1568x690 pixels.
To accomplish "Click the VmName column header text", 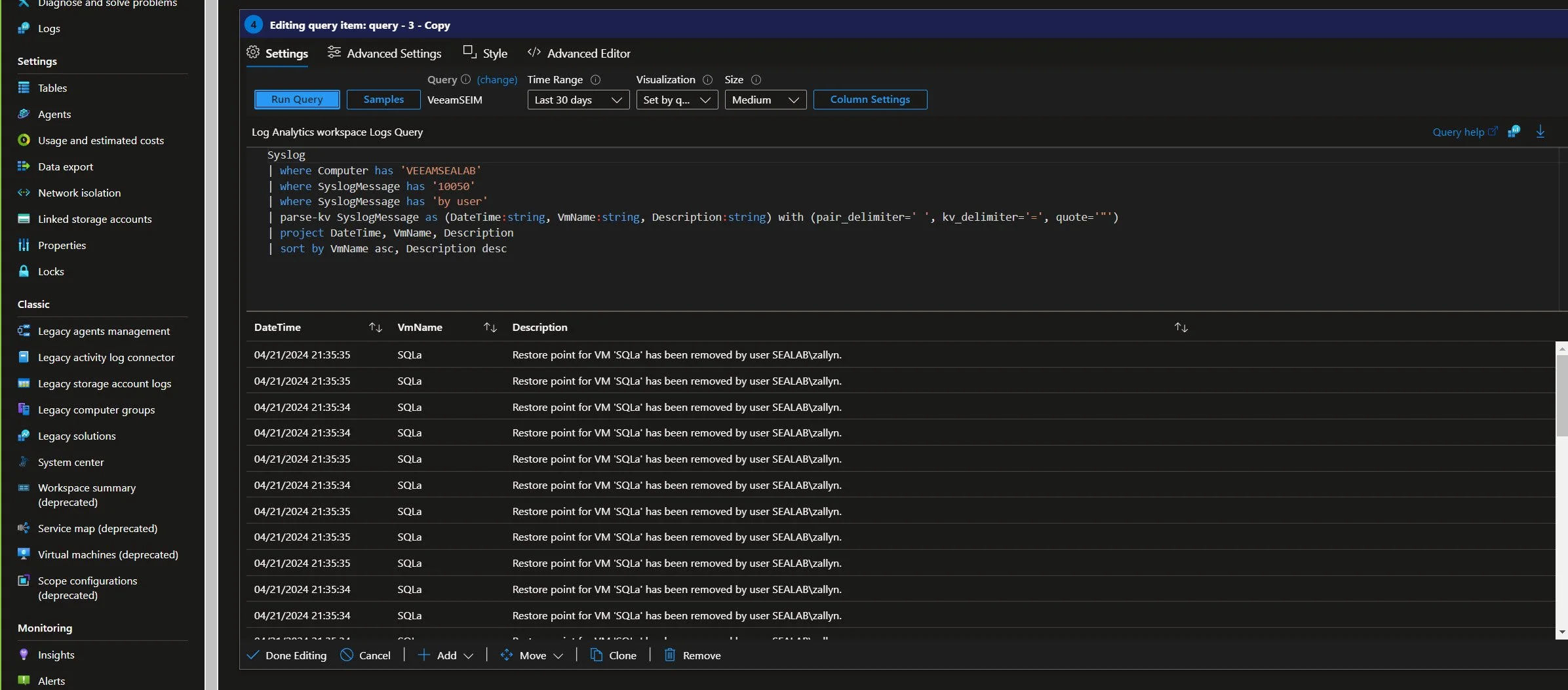I will (x=420, y=327).
